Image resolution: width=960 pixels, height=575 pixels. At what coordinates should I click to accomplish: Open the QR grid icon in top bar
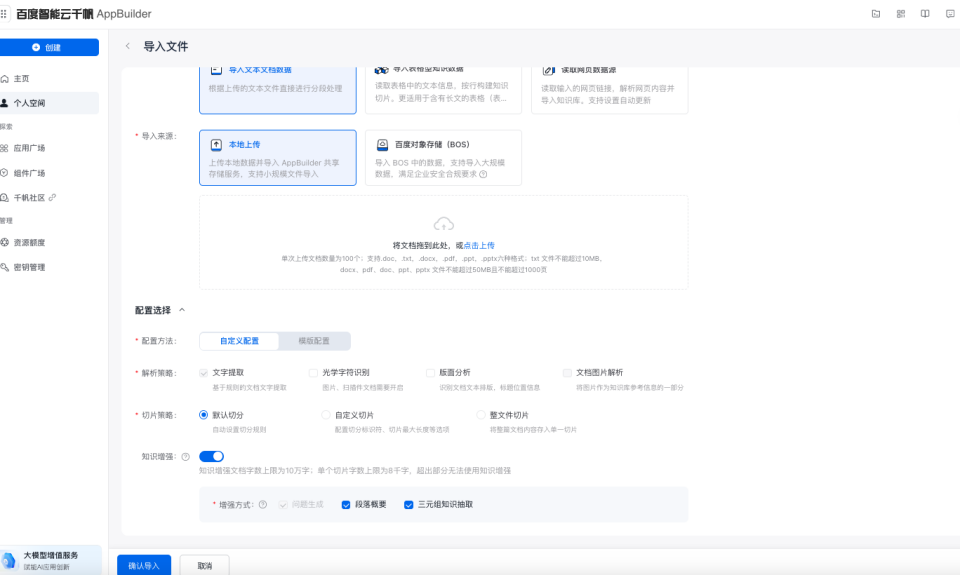[x=901, y=14]
